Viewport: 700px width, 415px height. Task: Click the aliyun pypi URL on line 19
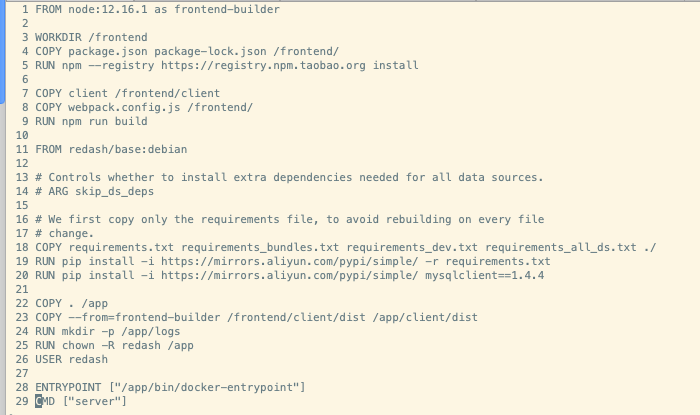click(290, 261)
